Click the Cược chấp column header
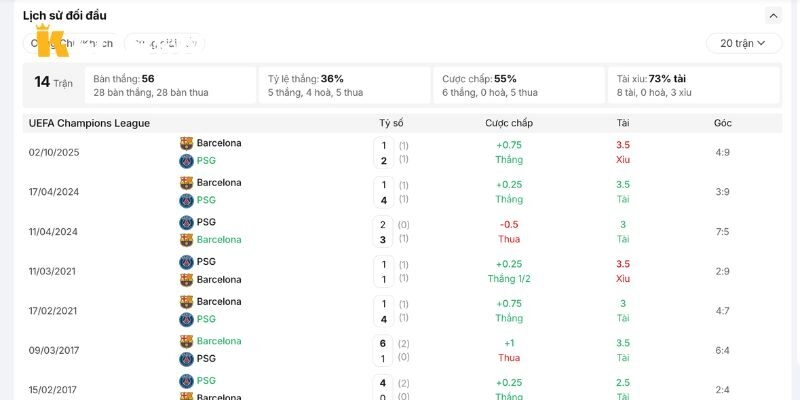 point(509,123)
